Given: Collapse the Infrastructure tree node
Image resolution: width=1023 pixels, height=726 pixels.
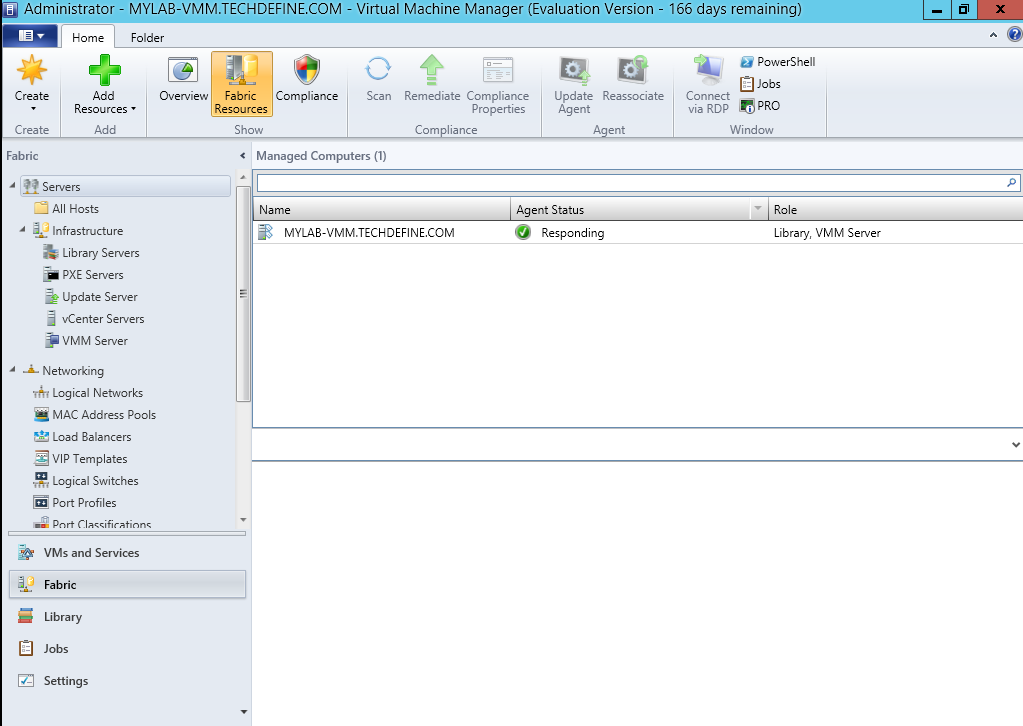Looking at the screenshot, I should tap(22, 230).
